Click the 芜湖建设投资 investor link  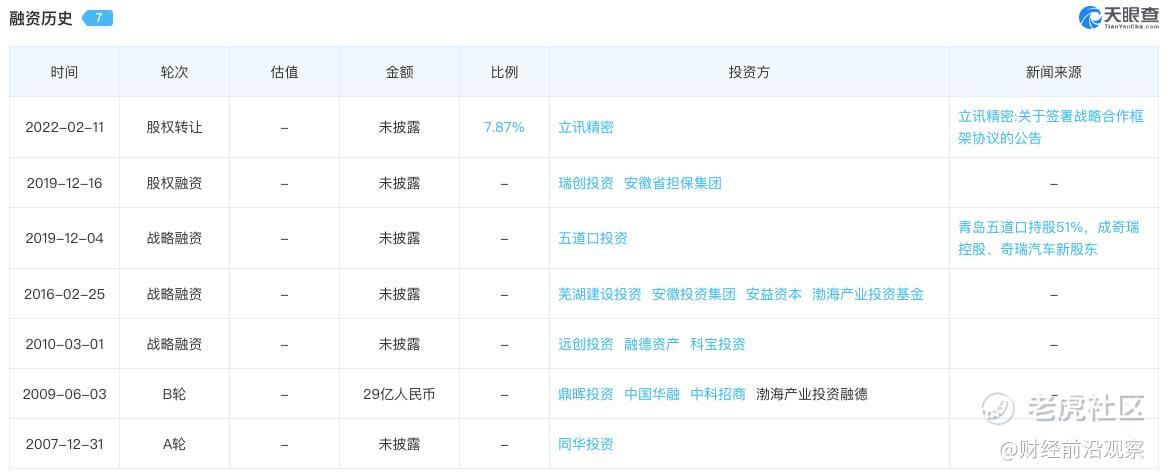[x=600, y=294]
